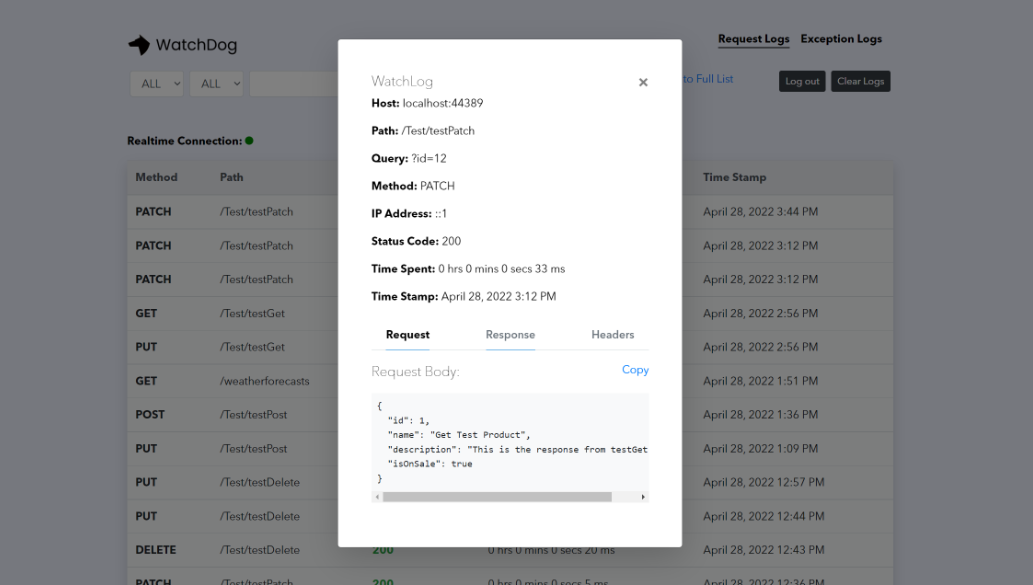The width and height of the screenshot is (1033, 585).
Task: Open the Request Logs page
Action: 753,39
